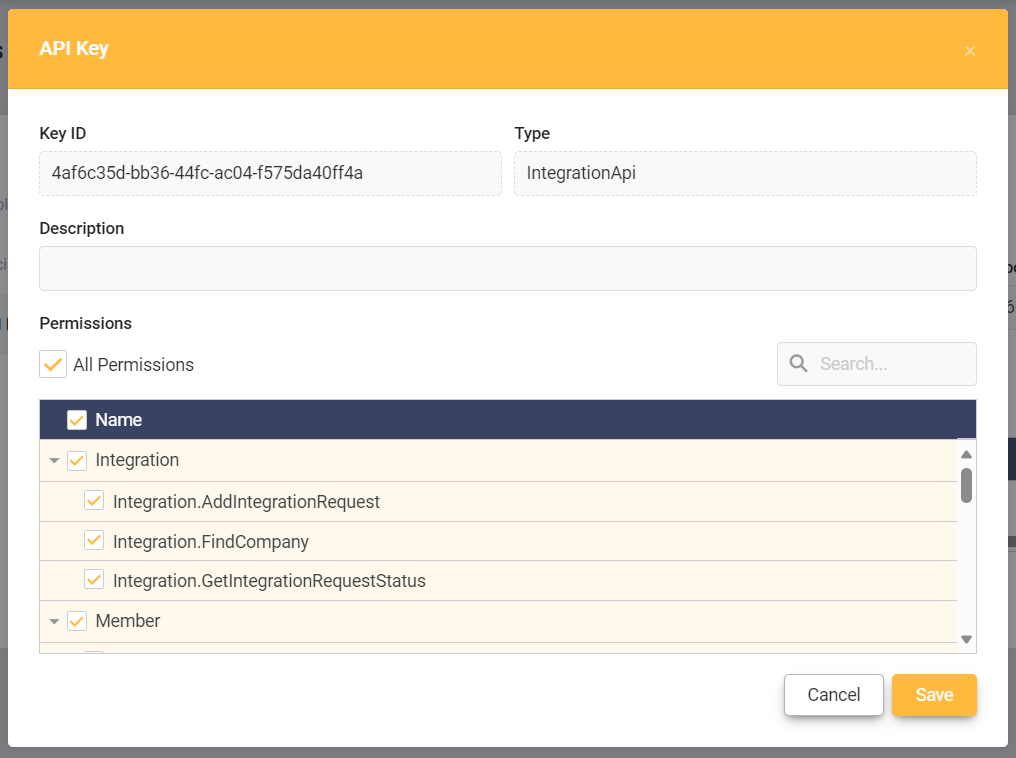Click the scrollbar up arrow
1016x758 pixels.
pyautogui.click(x=965, y=455)
